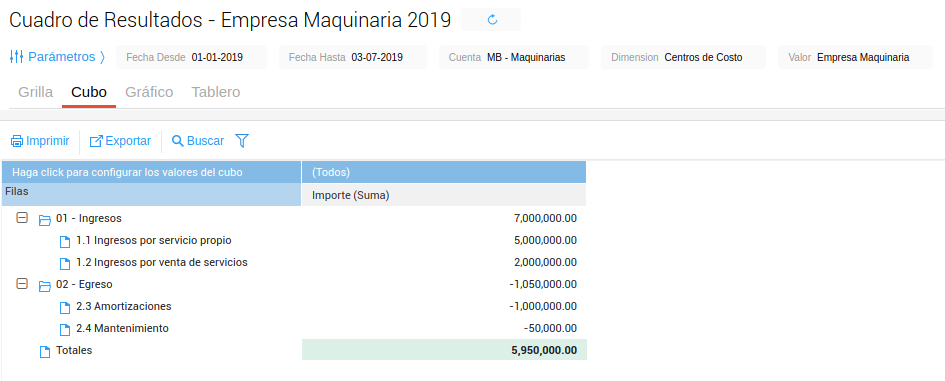Open the Valor field Empresa Maquinaria
The height and width of the screenshot is (381, 945).
(x=855, y=58)
